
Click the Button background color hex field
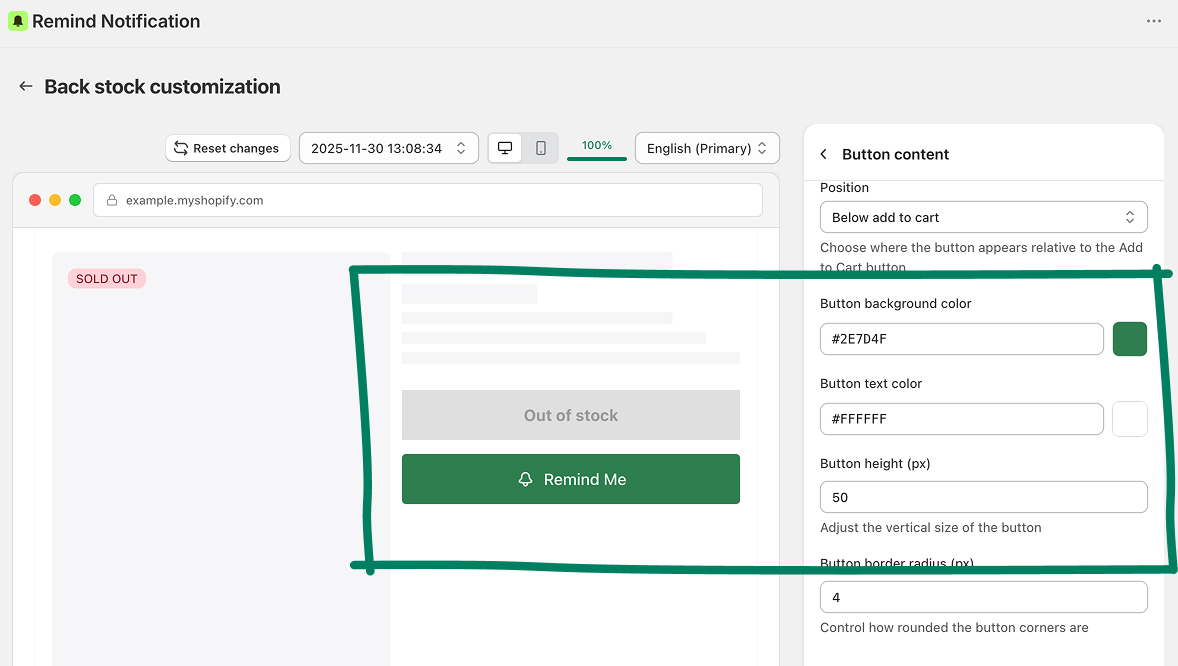961,339
